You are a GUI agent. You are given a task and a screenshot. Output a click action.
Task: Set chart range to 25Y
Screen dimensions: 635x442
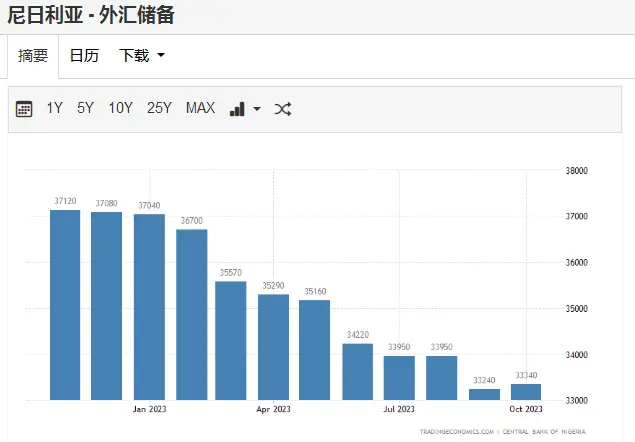coord(159,108)
